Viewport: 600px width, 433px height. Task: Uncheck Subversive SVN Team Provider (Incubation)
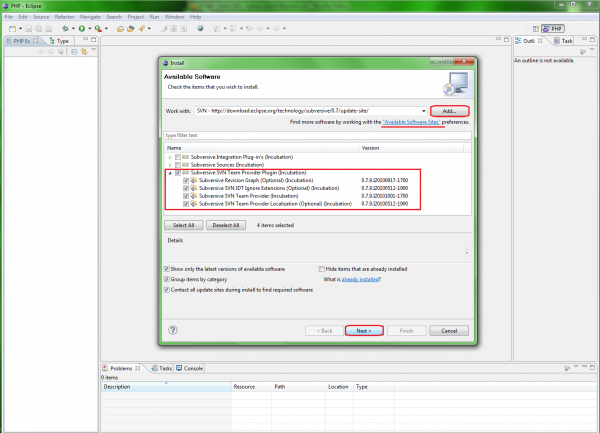(186, 196)
